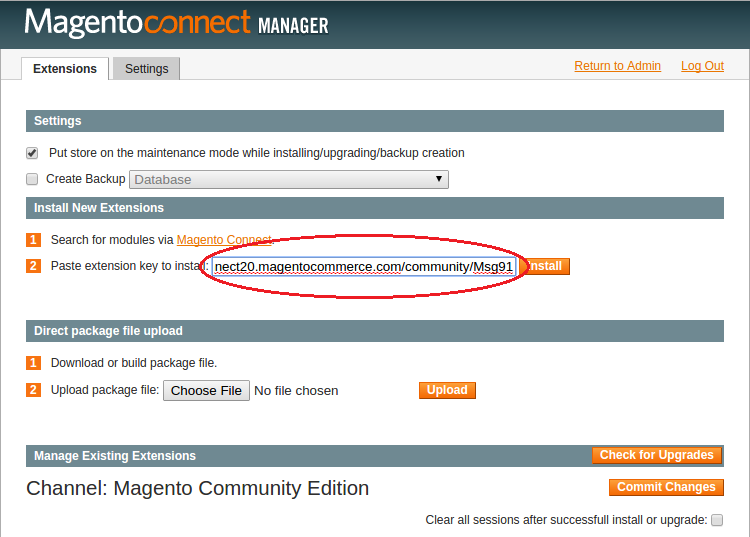Focus the extension key input field
Viewport: 750px width, 537px height.
click(364, 266)
